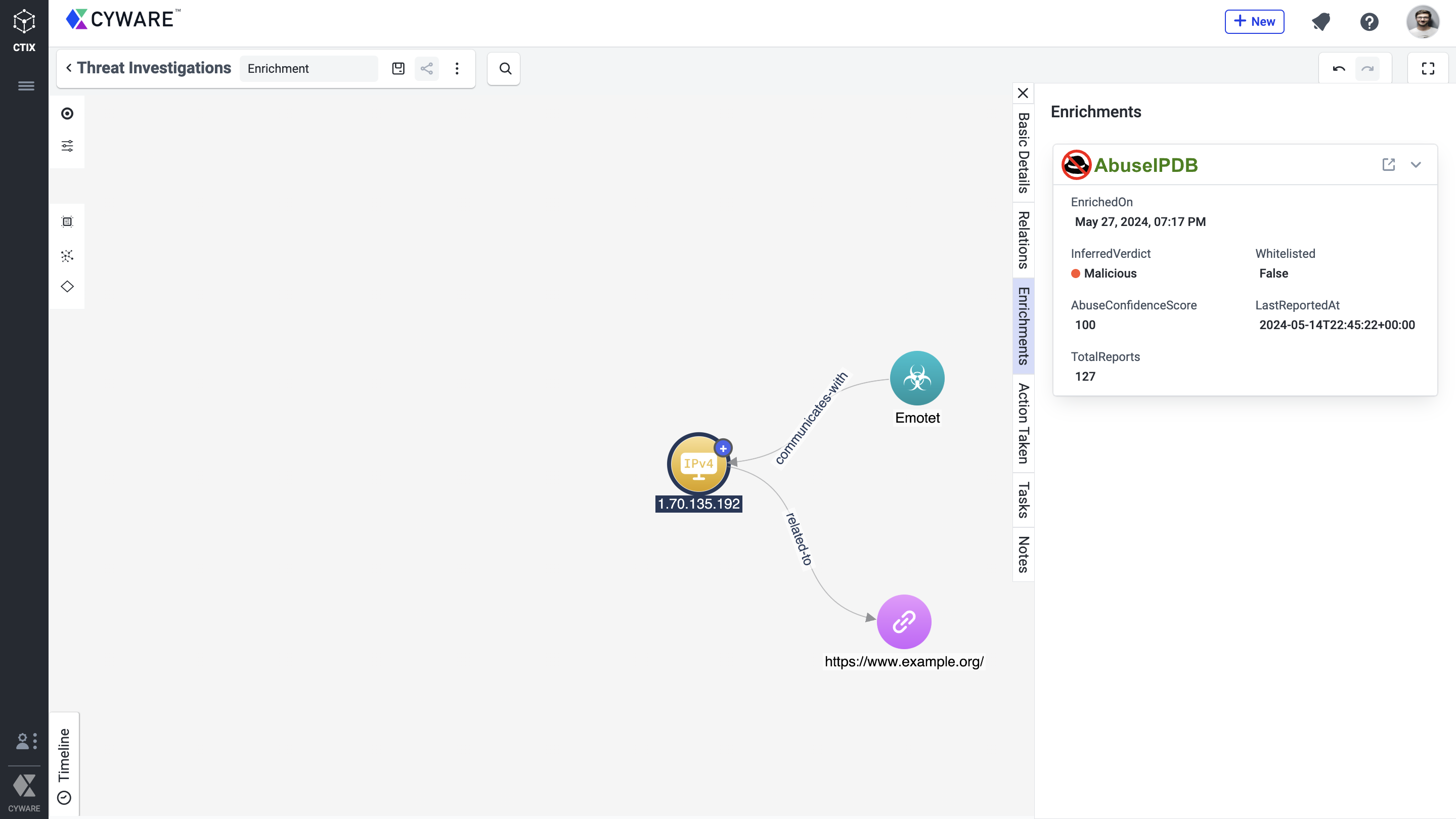Click the save investigation icon

coord(398,68)
